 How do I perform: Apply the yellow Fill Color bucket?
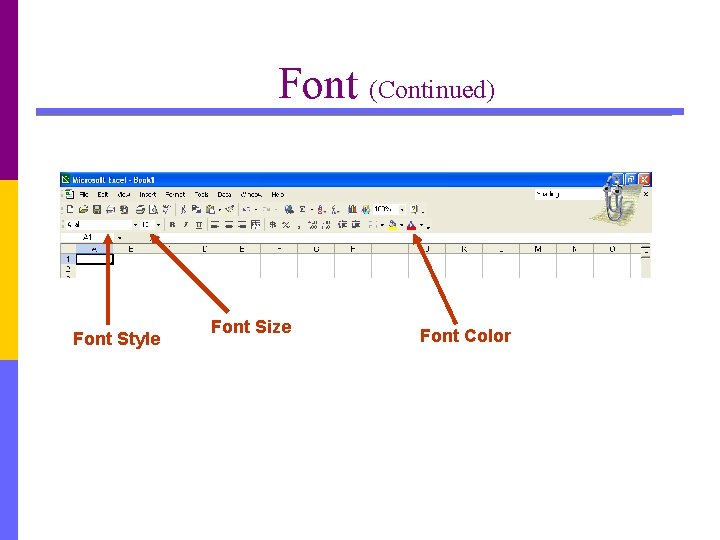[393, 225]
